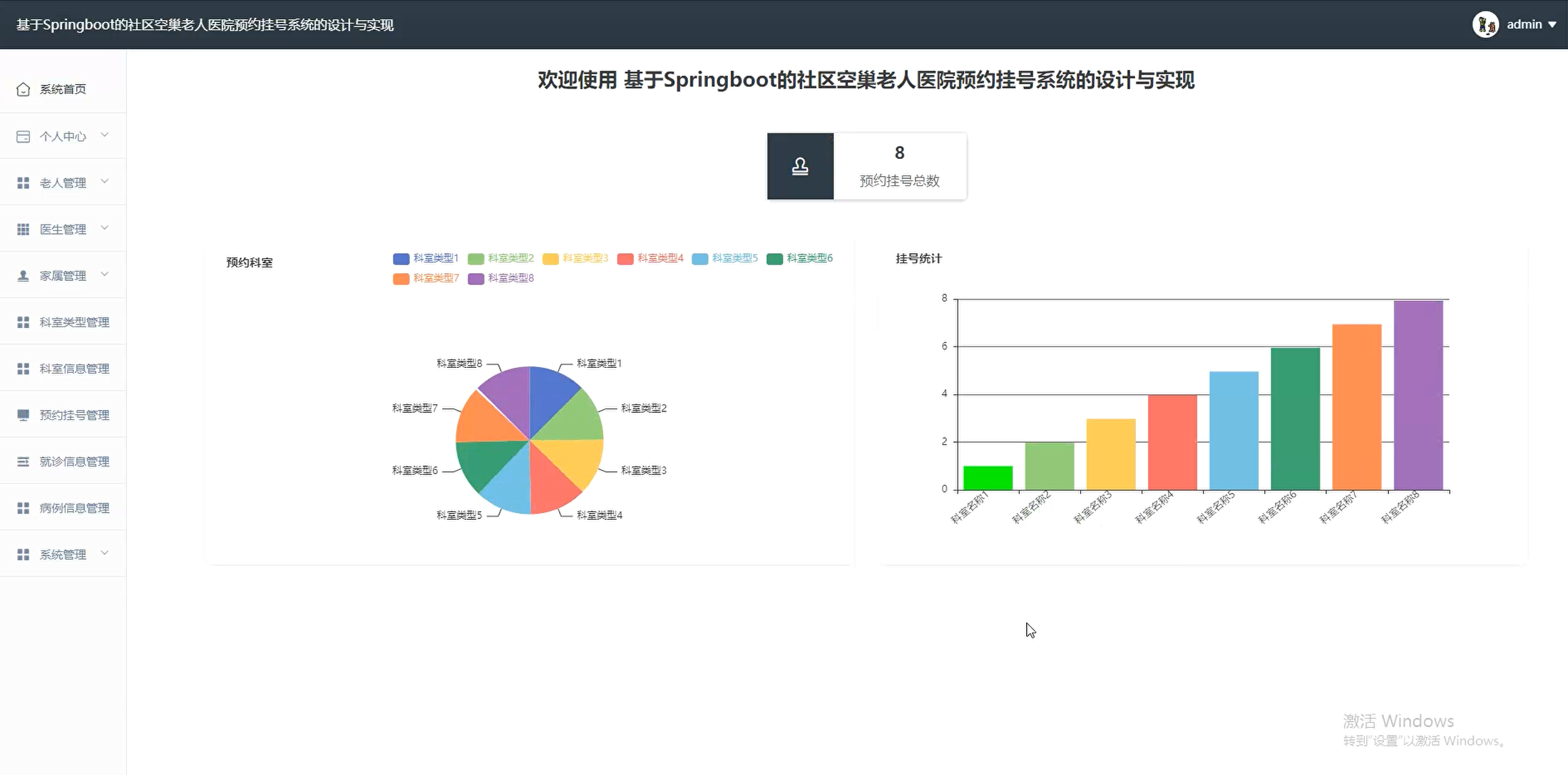Click the home icon beside 系统首页
The image size is (1568, 775).
click(x=23, y=89)
